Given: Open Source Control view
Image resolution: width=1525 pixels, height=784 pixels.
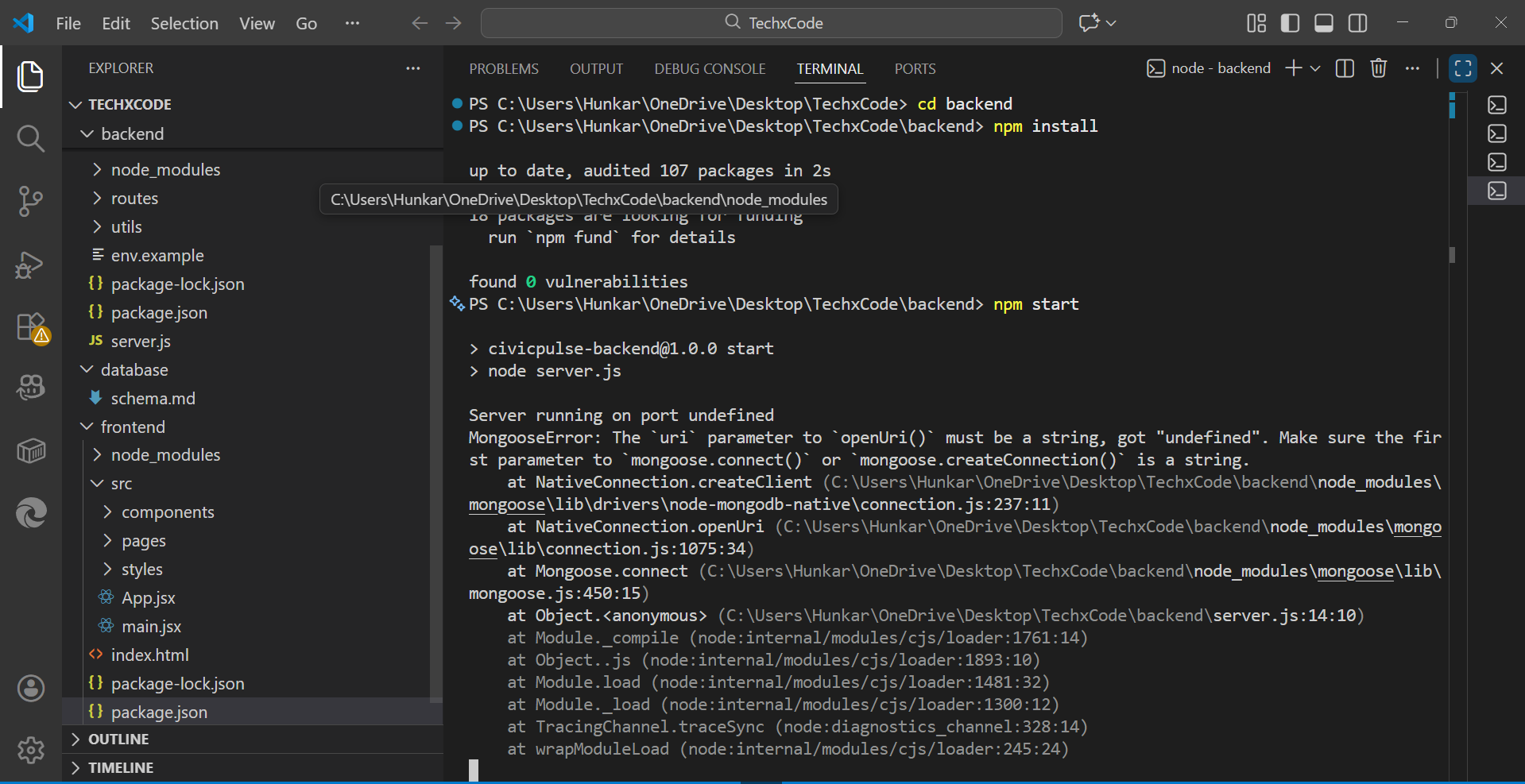Looking at the screenshot, I should [x=30, y=201].
